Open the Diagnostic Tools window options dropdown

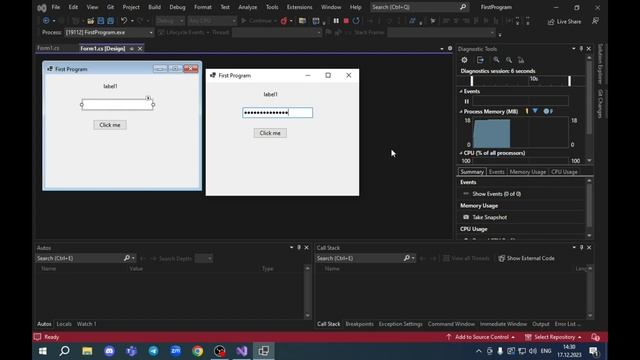click(x=573, y=49)
